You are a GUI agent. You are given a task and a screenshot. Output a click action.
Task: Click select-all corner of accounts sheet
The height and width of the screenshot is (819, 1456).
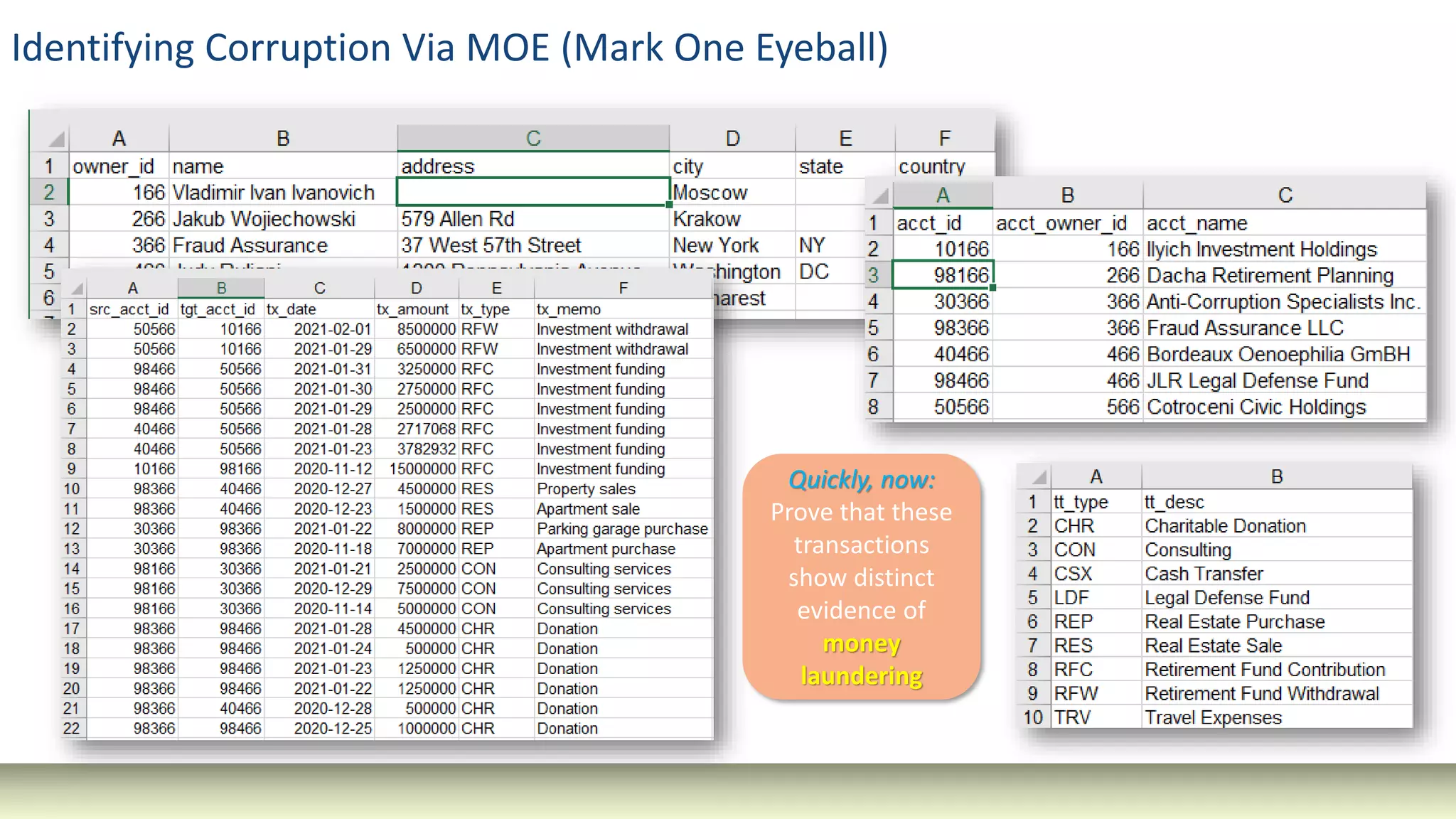(x=879, y=195)
